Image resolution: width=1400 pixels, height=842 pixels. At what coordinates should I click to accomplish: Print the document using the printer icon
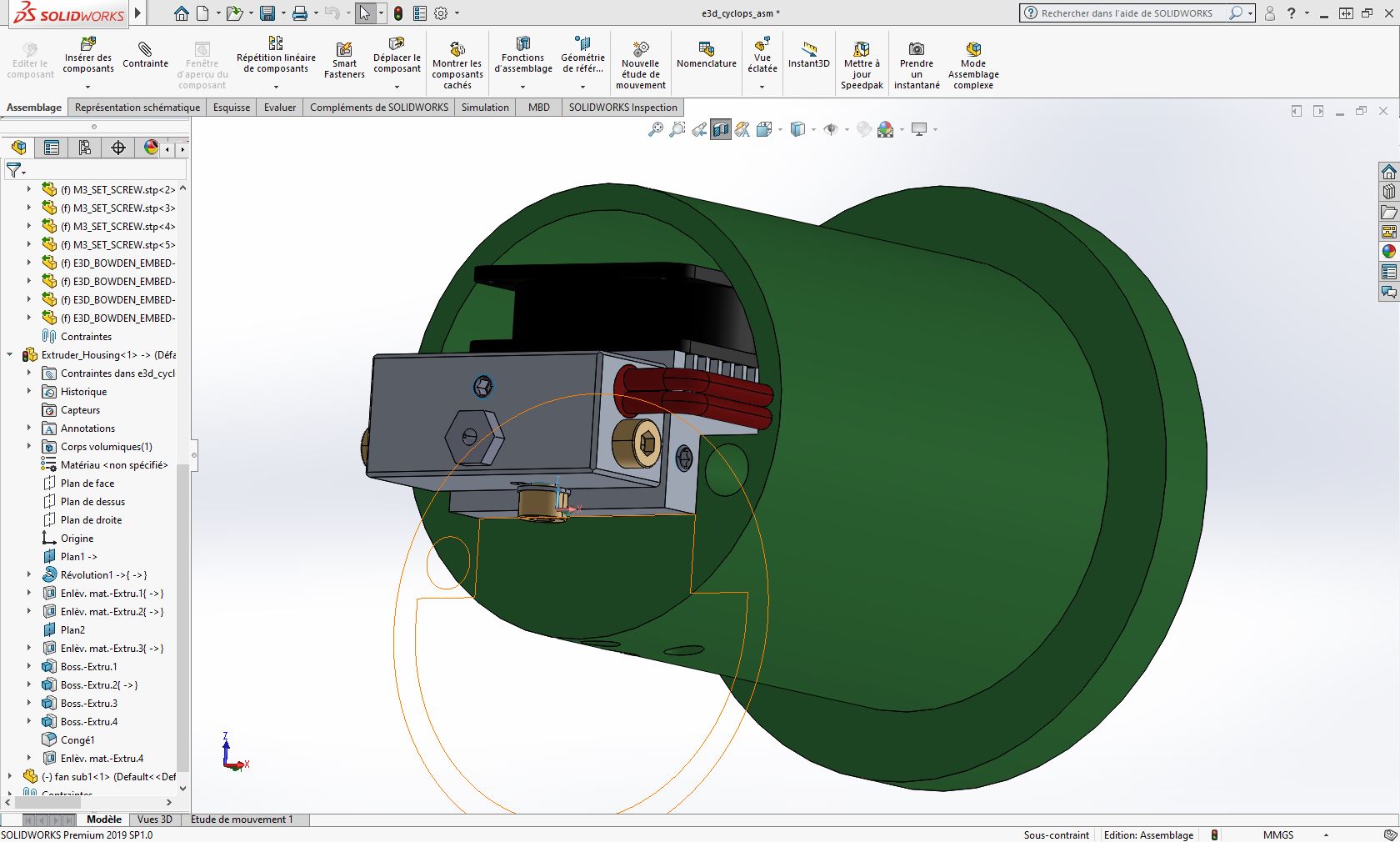300,13
